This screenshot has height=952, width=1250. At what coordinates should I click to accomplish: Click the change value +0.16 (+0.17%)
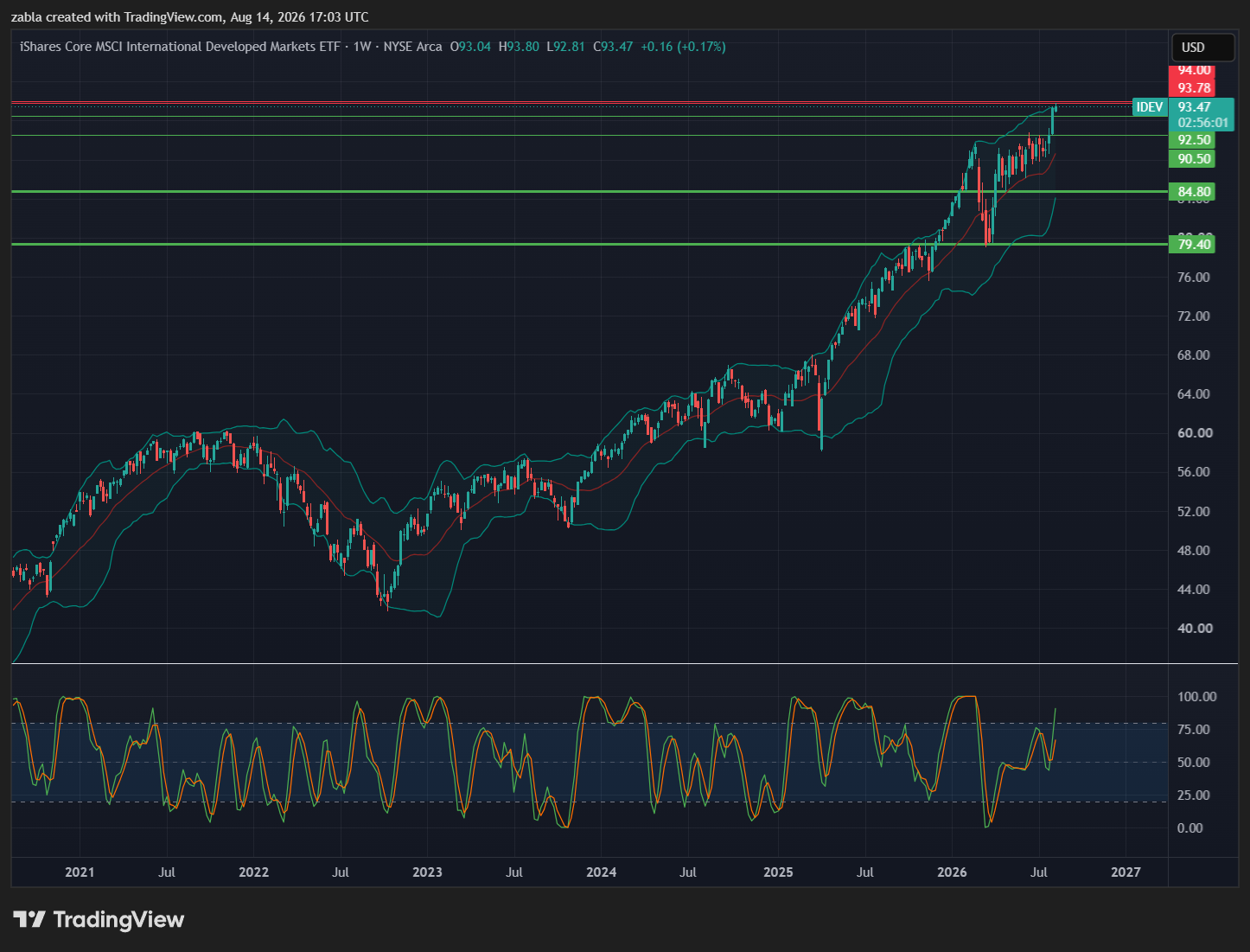(x=683, y=47)
